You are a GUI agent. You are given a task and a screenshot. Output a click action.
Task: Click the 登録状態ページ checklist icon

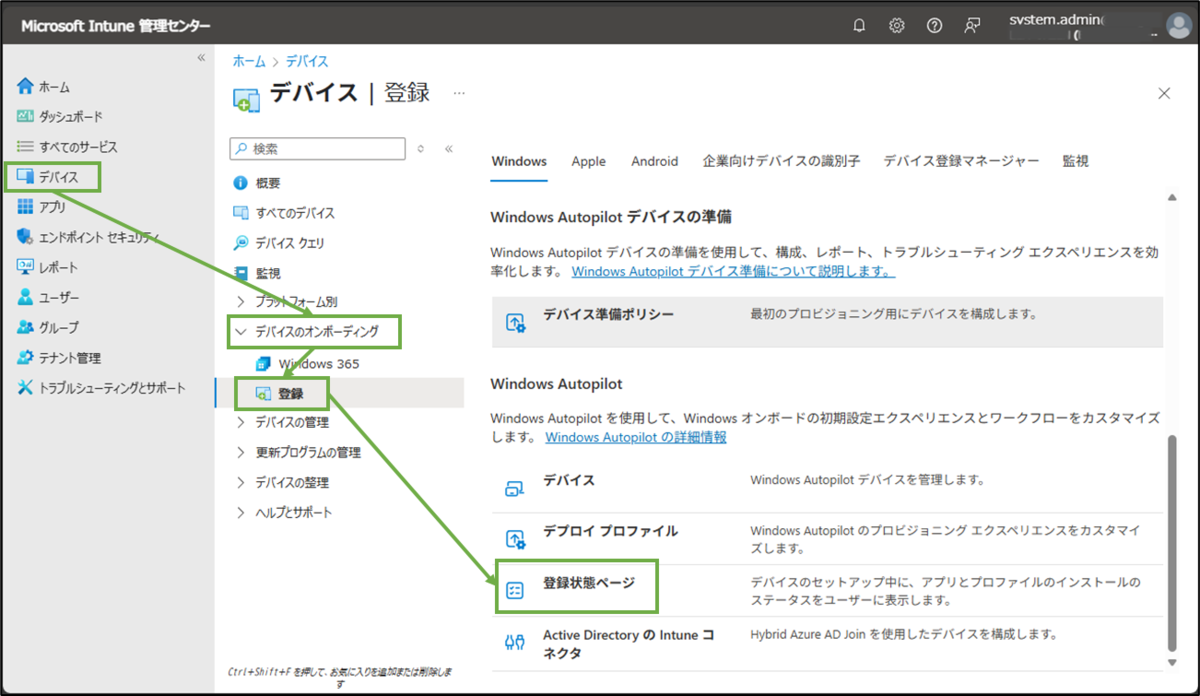coord(515,590)
